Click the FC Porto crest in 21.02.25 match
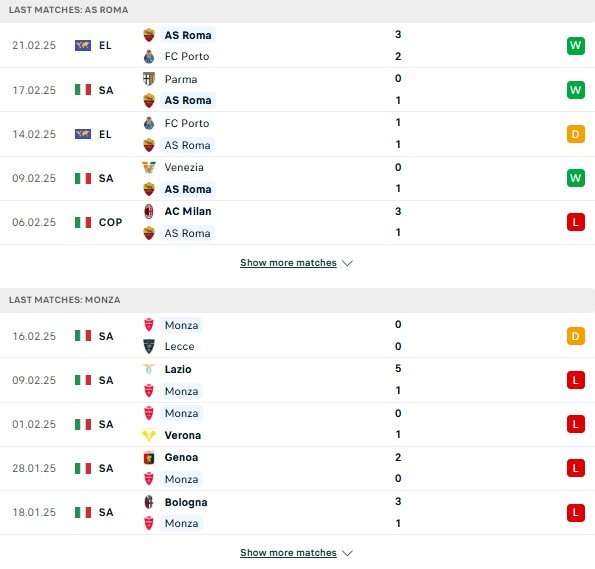The image size is (595, 569). (x=149, y=57)
